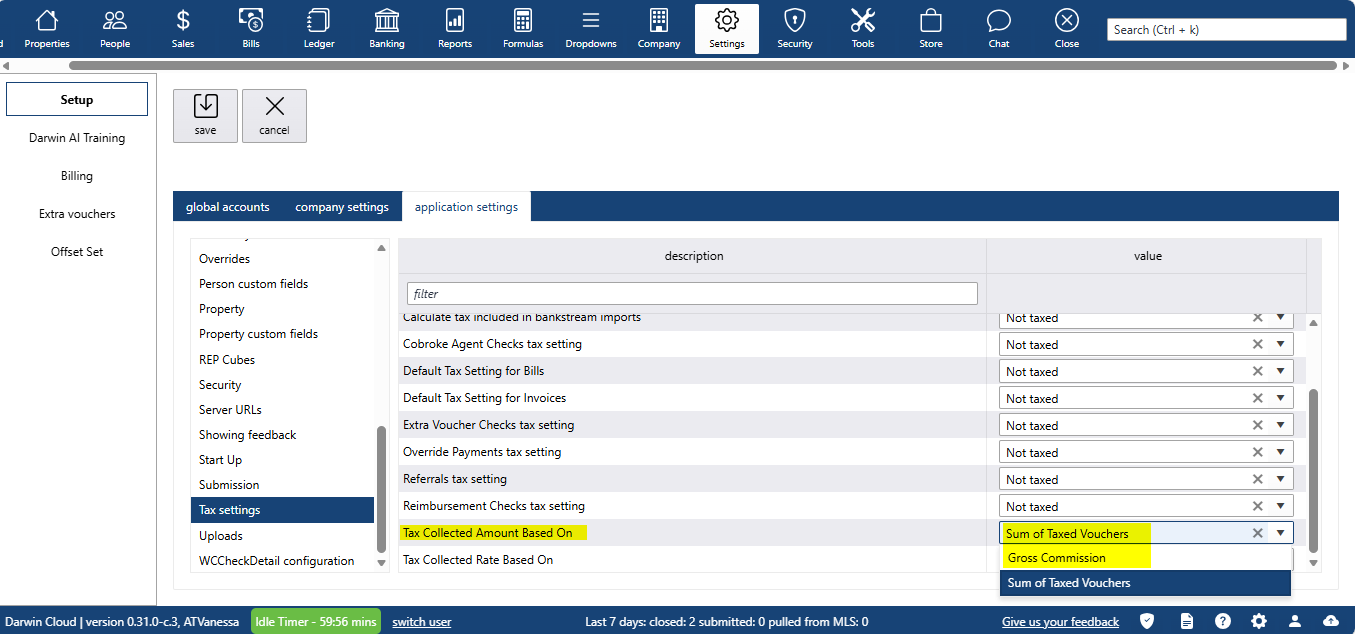1355x634 pixels.
Task: Select Uploads in the settings list
Action: click(221, 536)
